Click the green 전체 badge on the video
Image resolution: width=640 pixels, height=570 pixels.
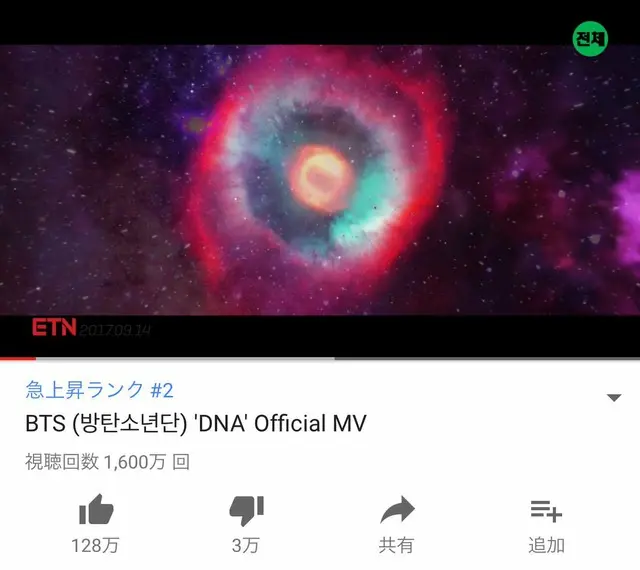click(590, 39)
